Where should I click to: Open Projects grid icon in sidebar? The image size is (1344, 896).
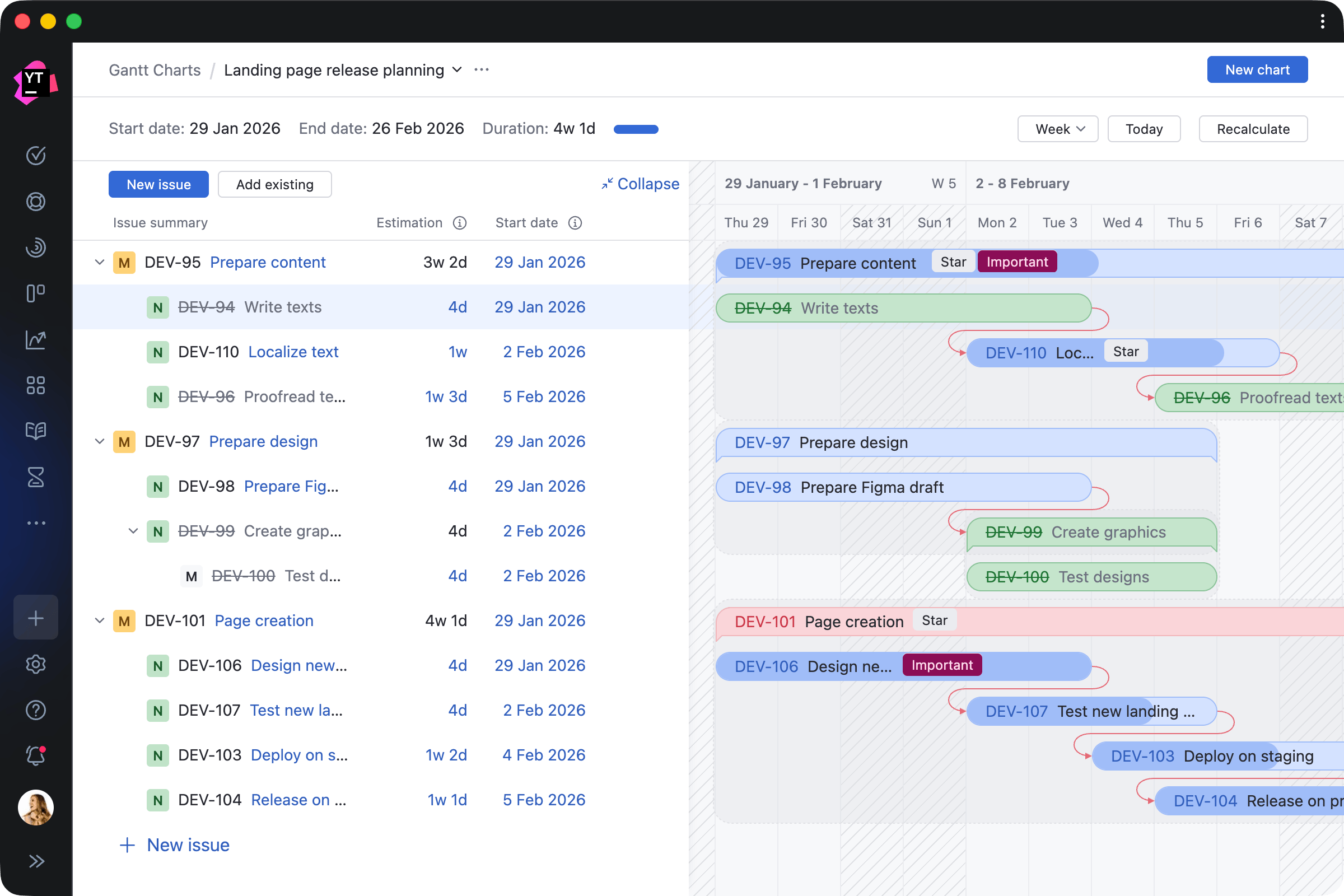click(x=35, y=385)
